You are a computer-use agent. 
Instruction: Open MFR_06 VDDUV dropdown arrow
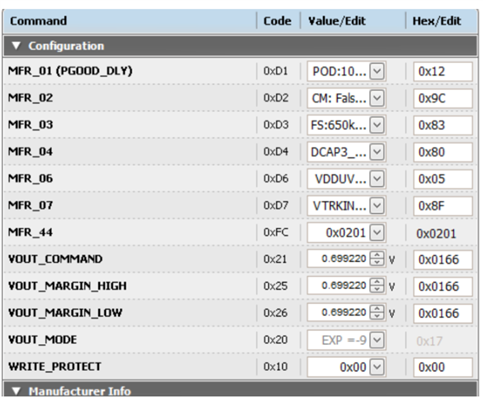click(x=377, y=179)
